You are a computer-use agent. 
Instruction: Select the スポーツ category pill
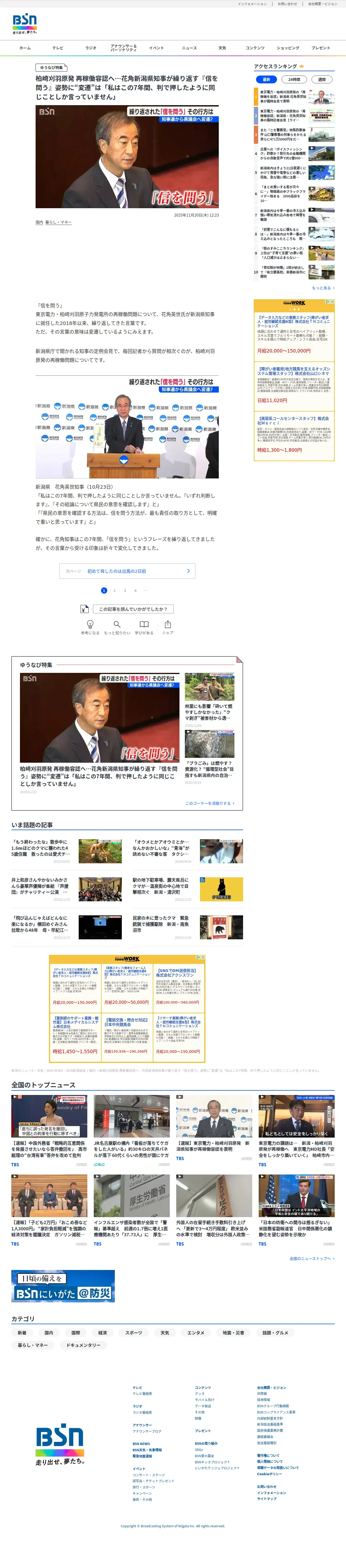coord(133,1333)
